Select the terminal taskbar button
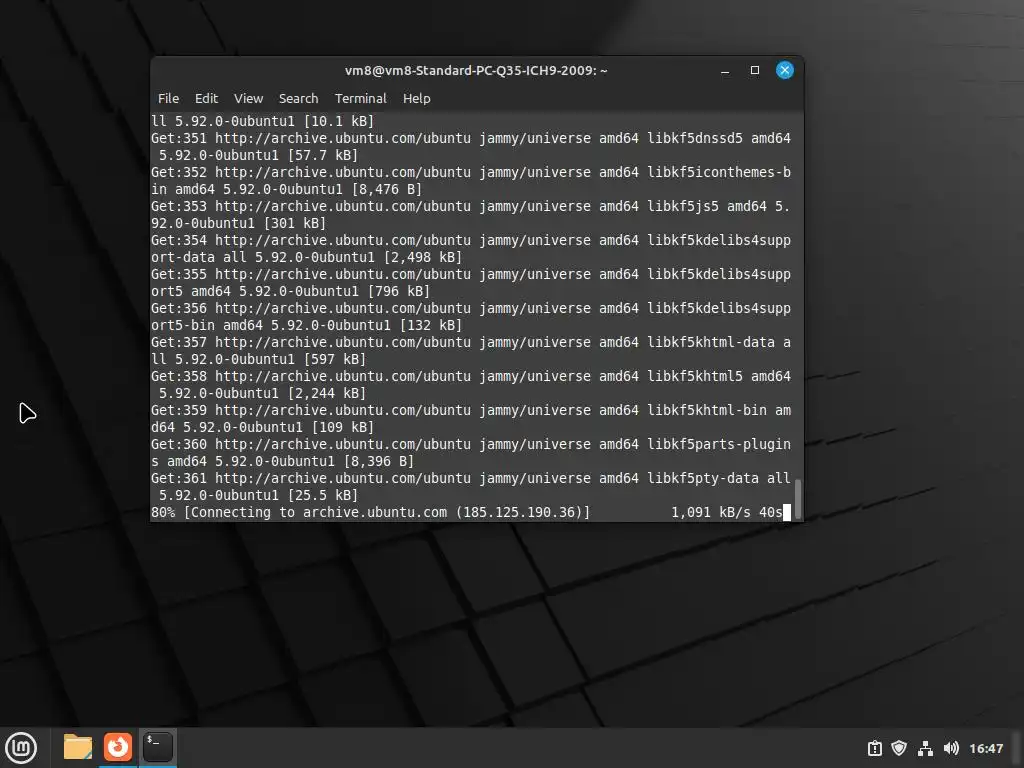1024x768 pixels. (158, 747)
